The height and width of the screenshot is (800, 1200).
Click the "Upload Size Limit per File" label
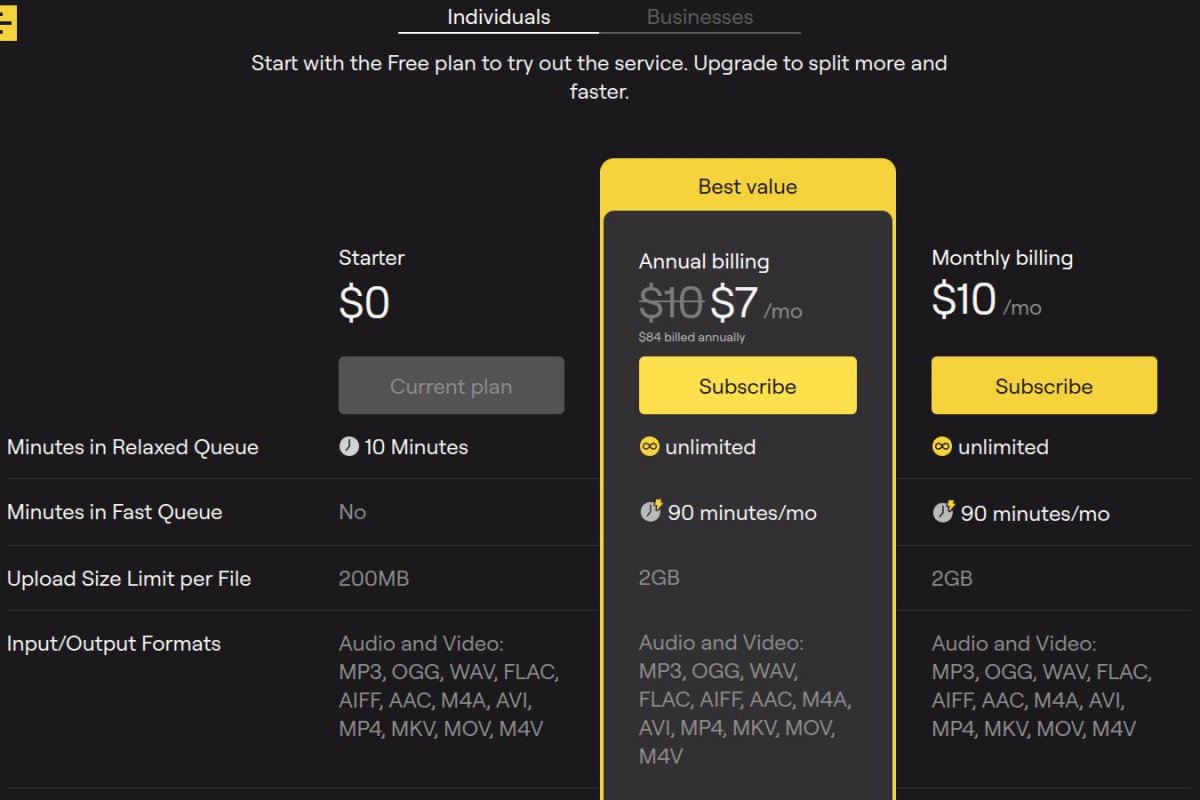click(128, 577)
